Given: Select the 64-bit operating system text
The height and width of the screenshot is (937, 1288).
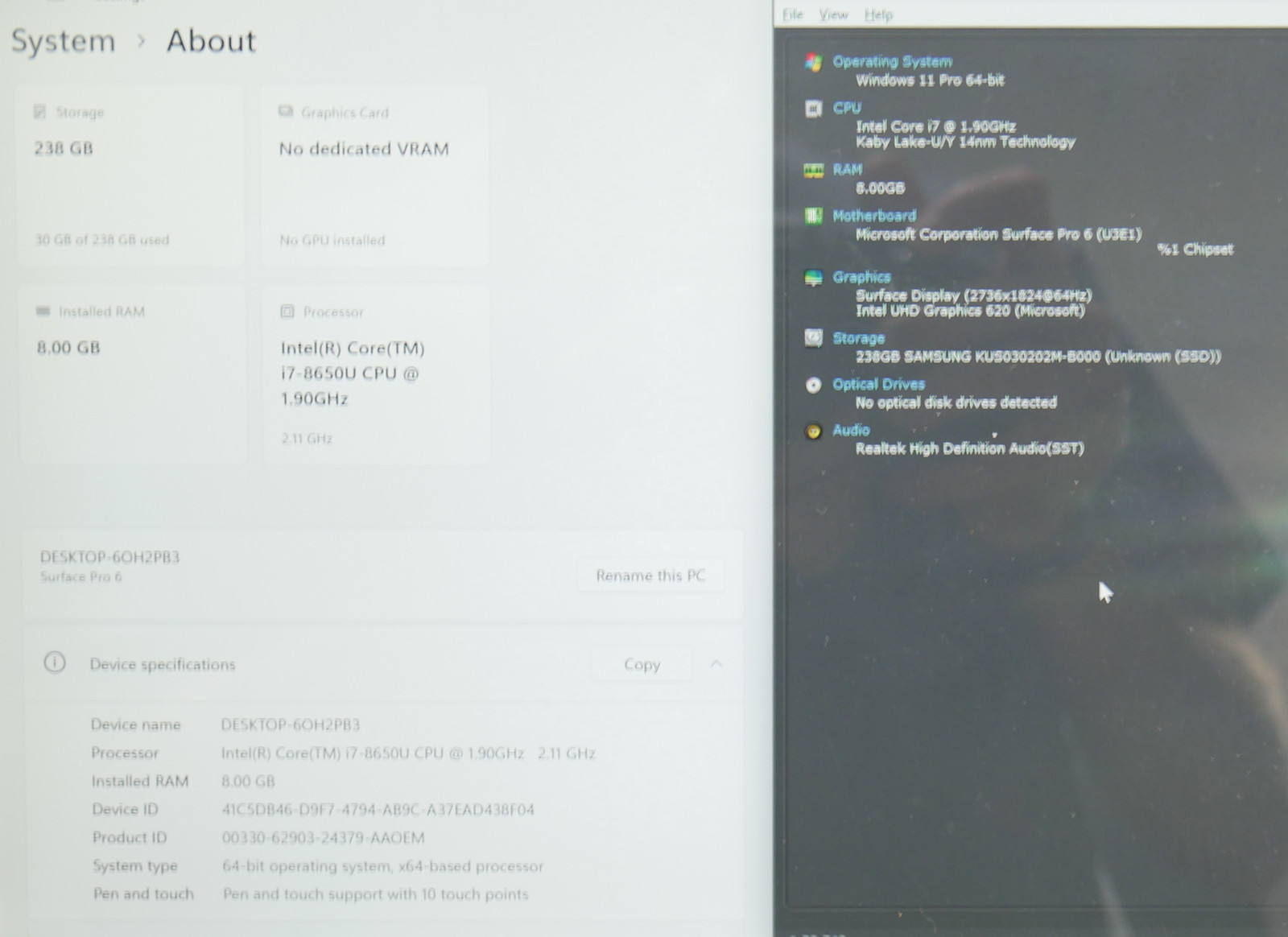Looking at the screenshot, I should tap(382, 866).
